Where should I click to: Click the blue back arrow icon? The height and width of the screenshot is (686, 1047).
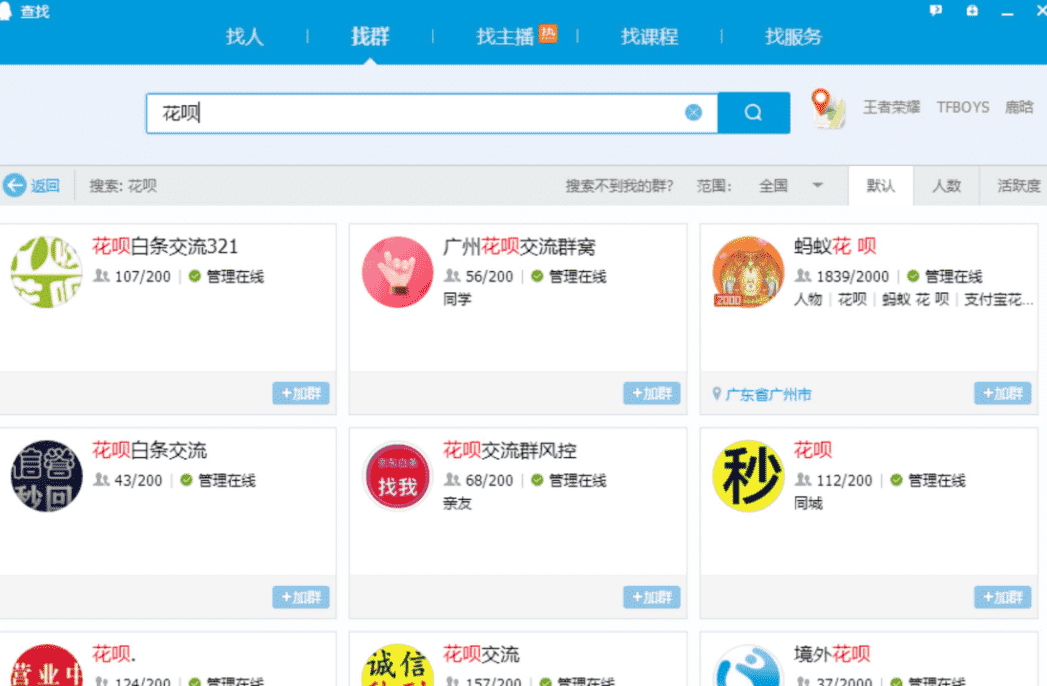point(14,185)
